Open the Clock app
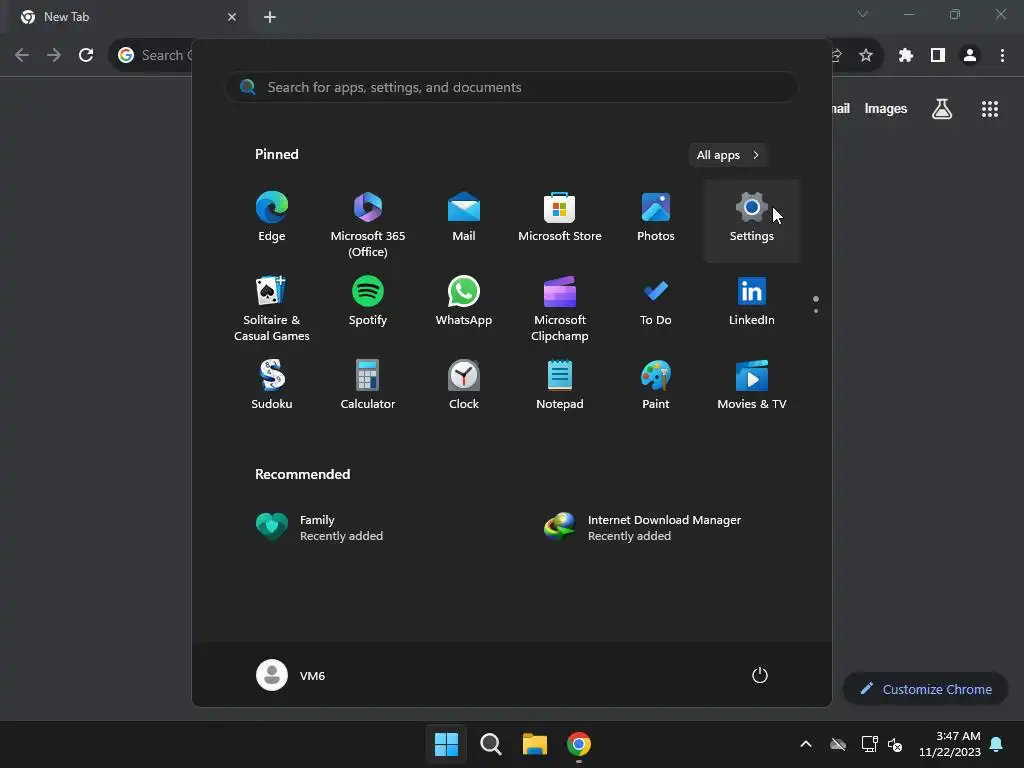 tap(464, 385)
